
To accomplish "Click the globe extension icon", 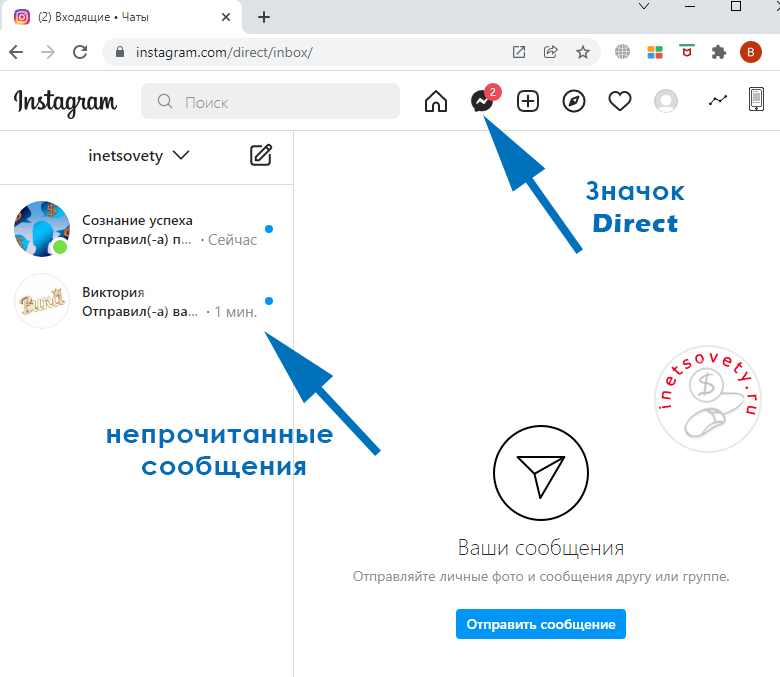I will 622,52.
